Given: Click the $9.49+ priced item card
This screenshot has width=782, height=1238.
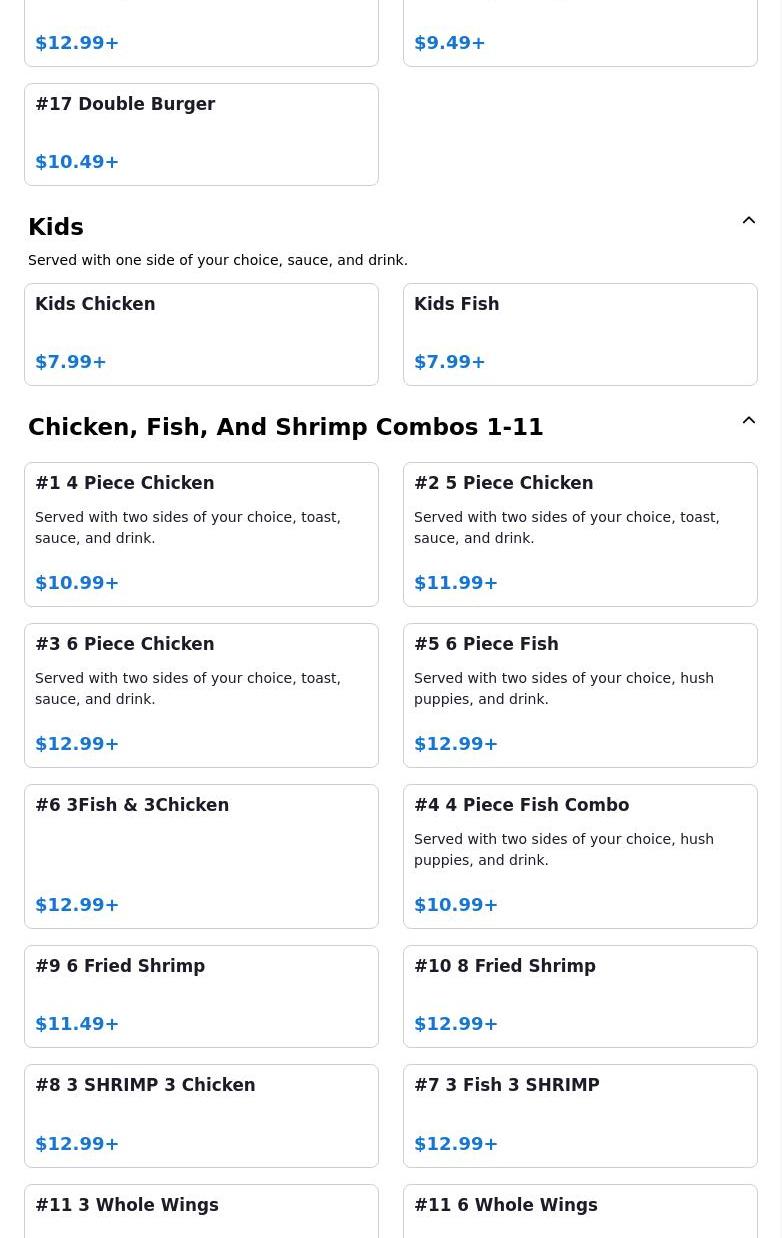Looking at the screenshot, I should click(580, 35).
